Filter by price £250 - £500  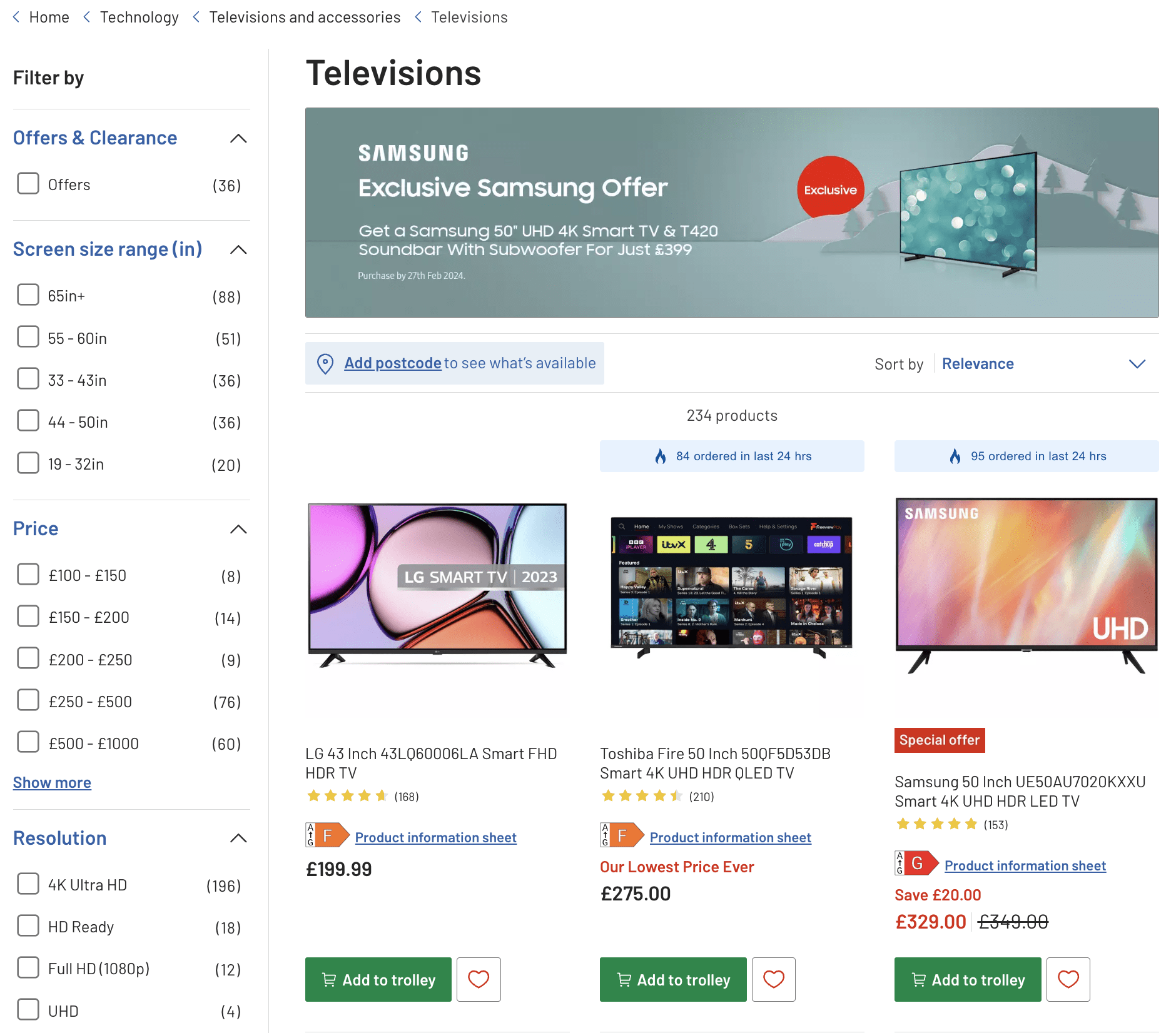(x=28, y=700)
